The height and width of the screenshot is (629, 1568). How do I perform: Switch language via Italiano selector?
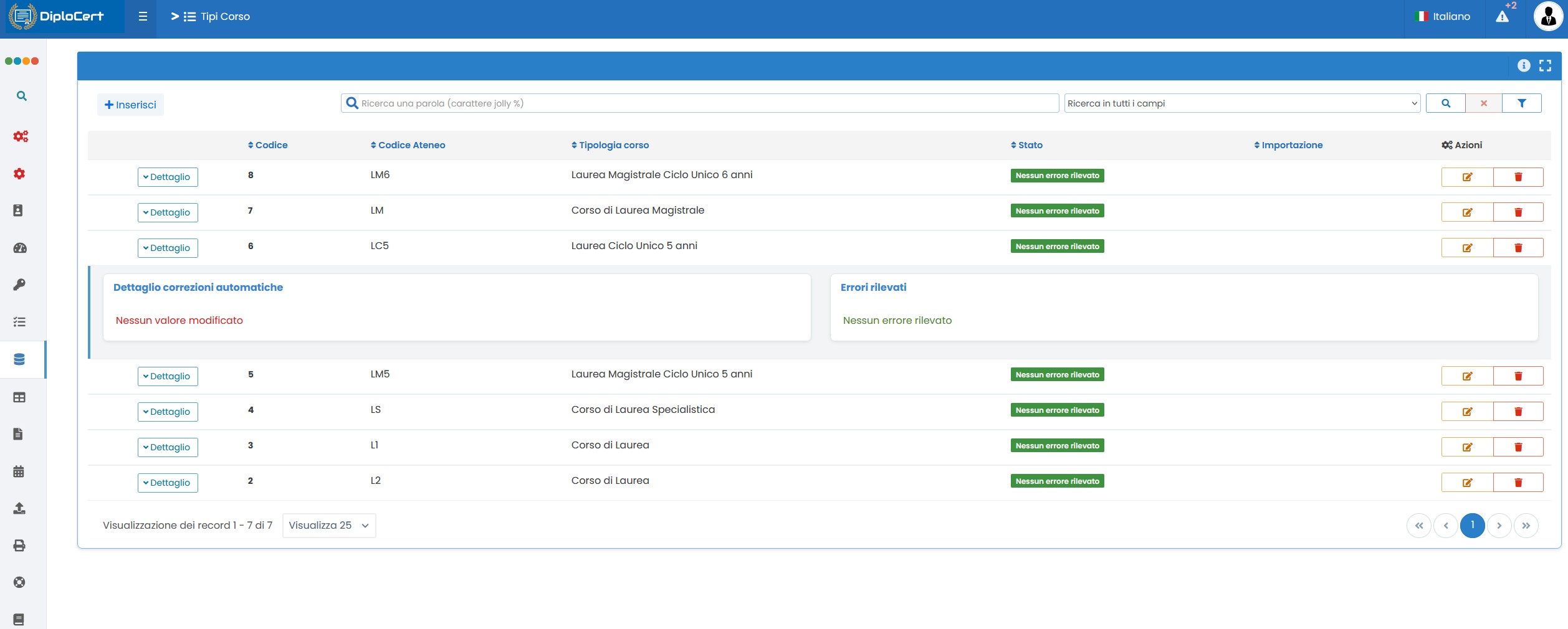click(x=1443, y=17)
